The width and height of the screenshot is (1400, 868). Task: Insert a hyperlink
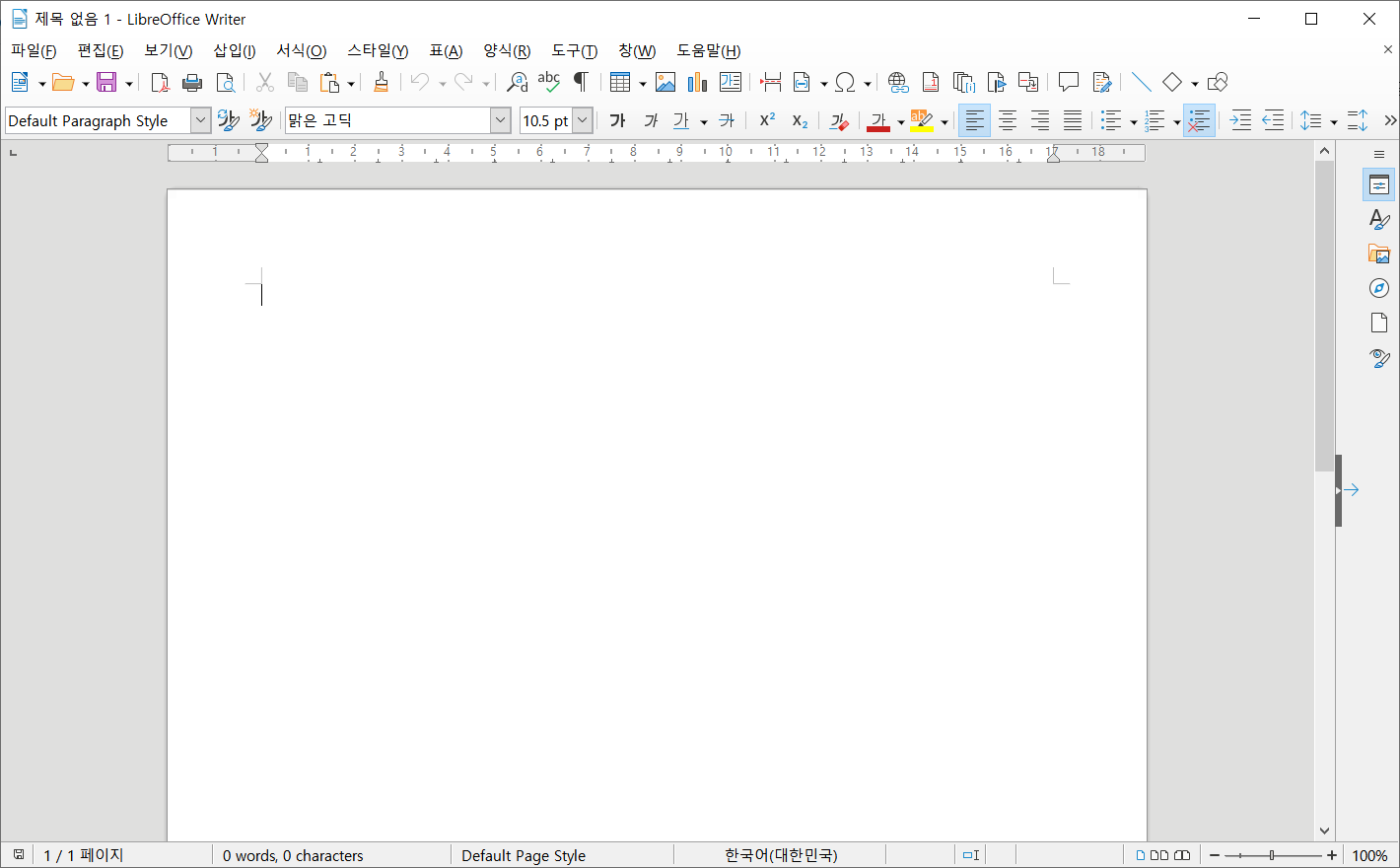pos(897,83)
